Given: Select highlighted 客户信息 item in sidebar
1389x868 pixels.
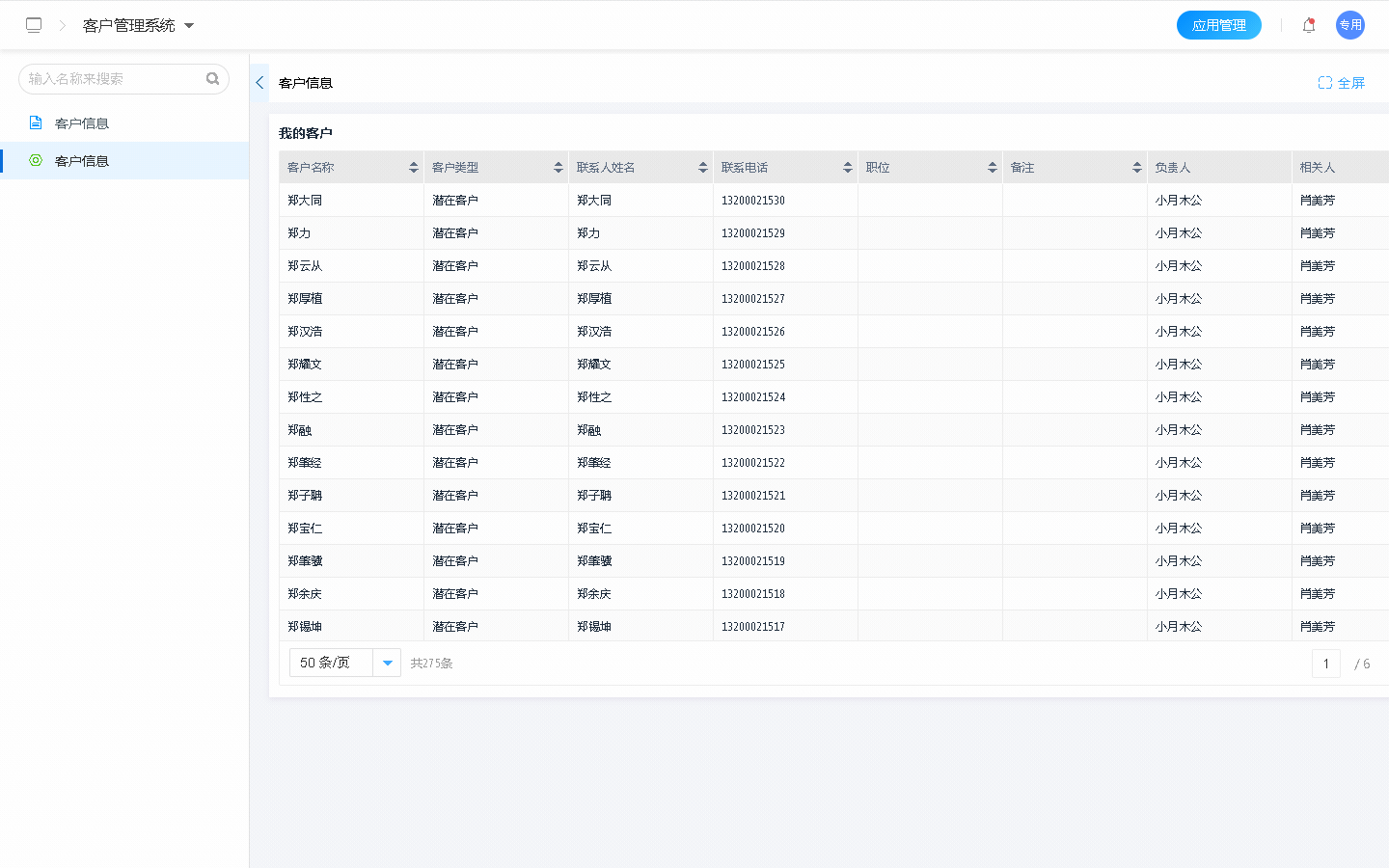Looking at the screenshot, I should pos(82,161).
